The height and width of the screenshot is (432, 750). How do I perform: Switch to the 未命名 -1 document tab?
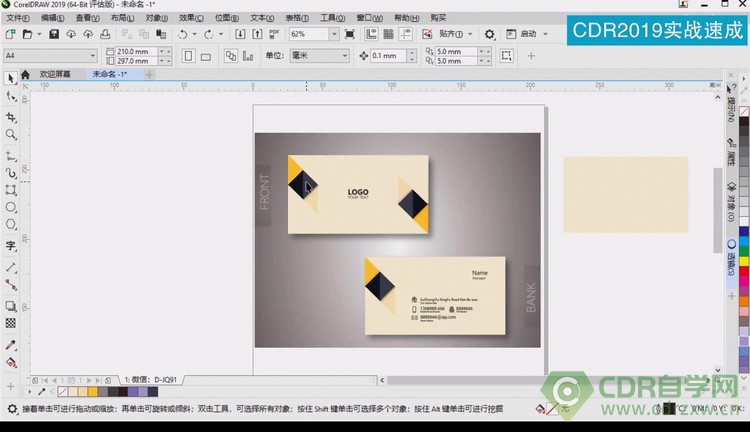coord(110,74)
